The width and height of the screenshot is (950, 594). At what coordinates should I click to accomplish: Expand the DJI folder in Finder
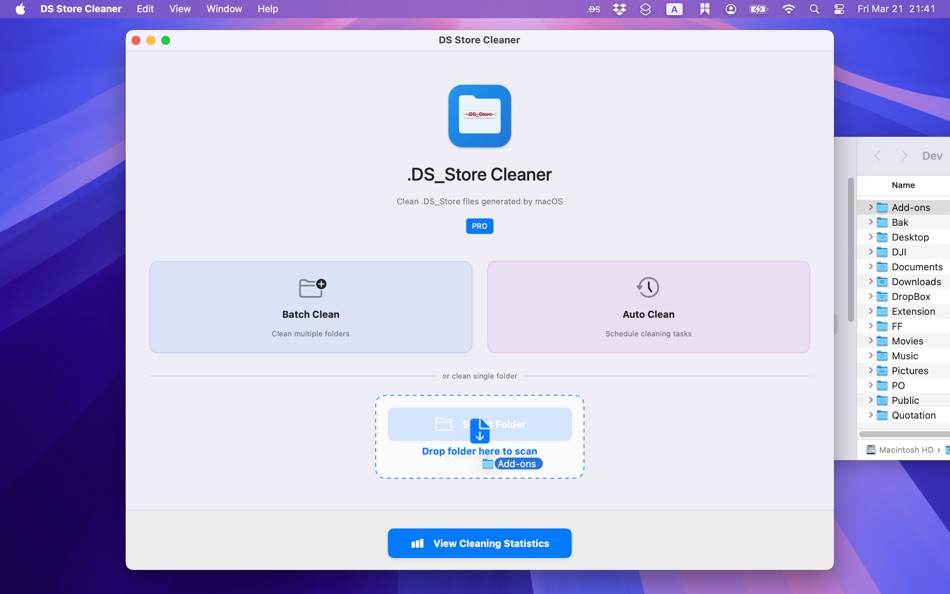pos(871,252)
